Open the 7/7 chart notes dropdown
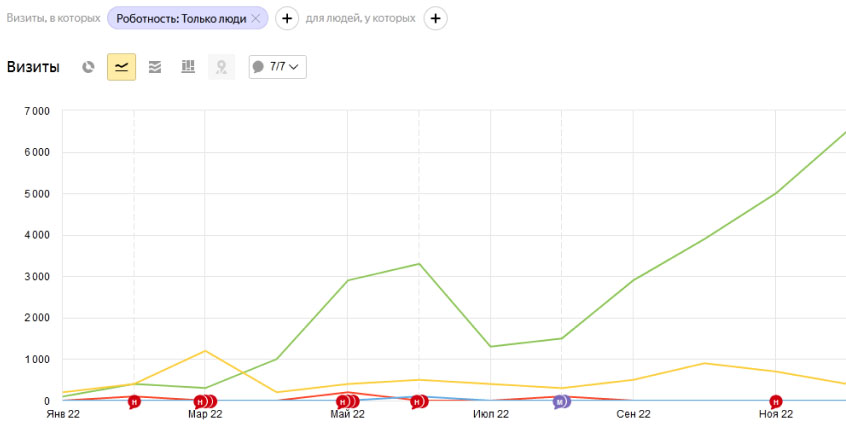Image resolution: width=846 pixels, height=447 pixels. click(x=277, y=67)
